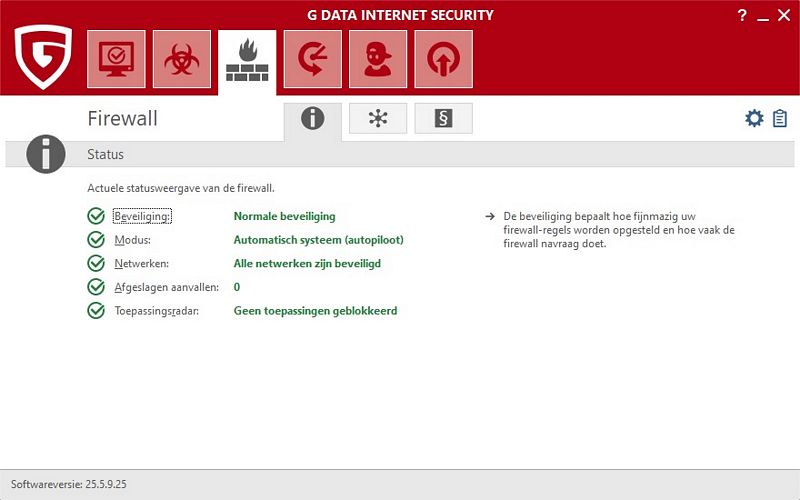Click the green check beside Netwerken
800x500 pixels.
[96, 263]
